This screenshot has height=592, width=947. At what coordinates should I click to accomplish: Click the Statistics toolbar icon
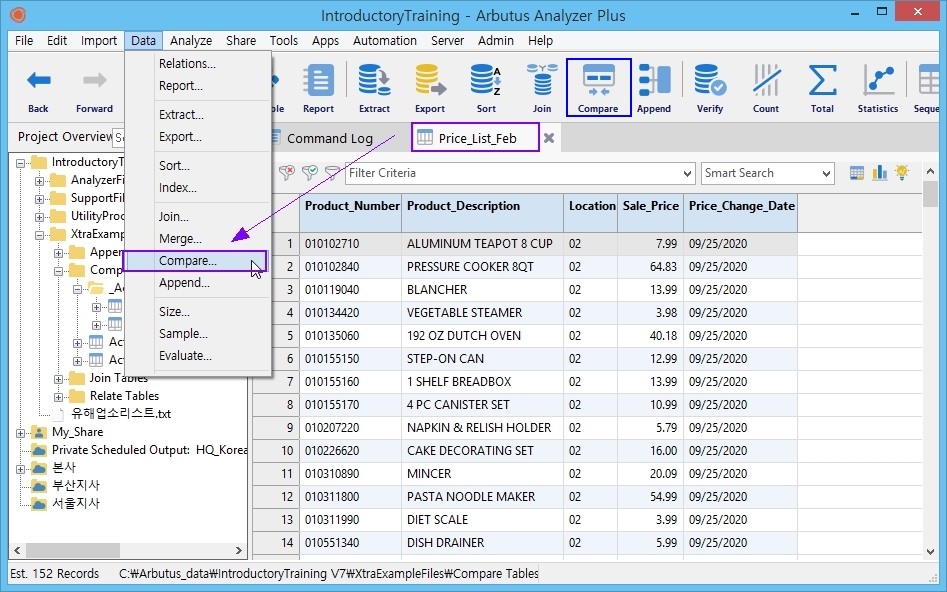878,80
